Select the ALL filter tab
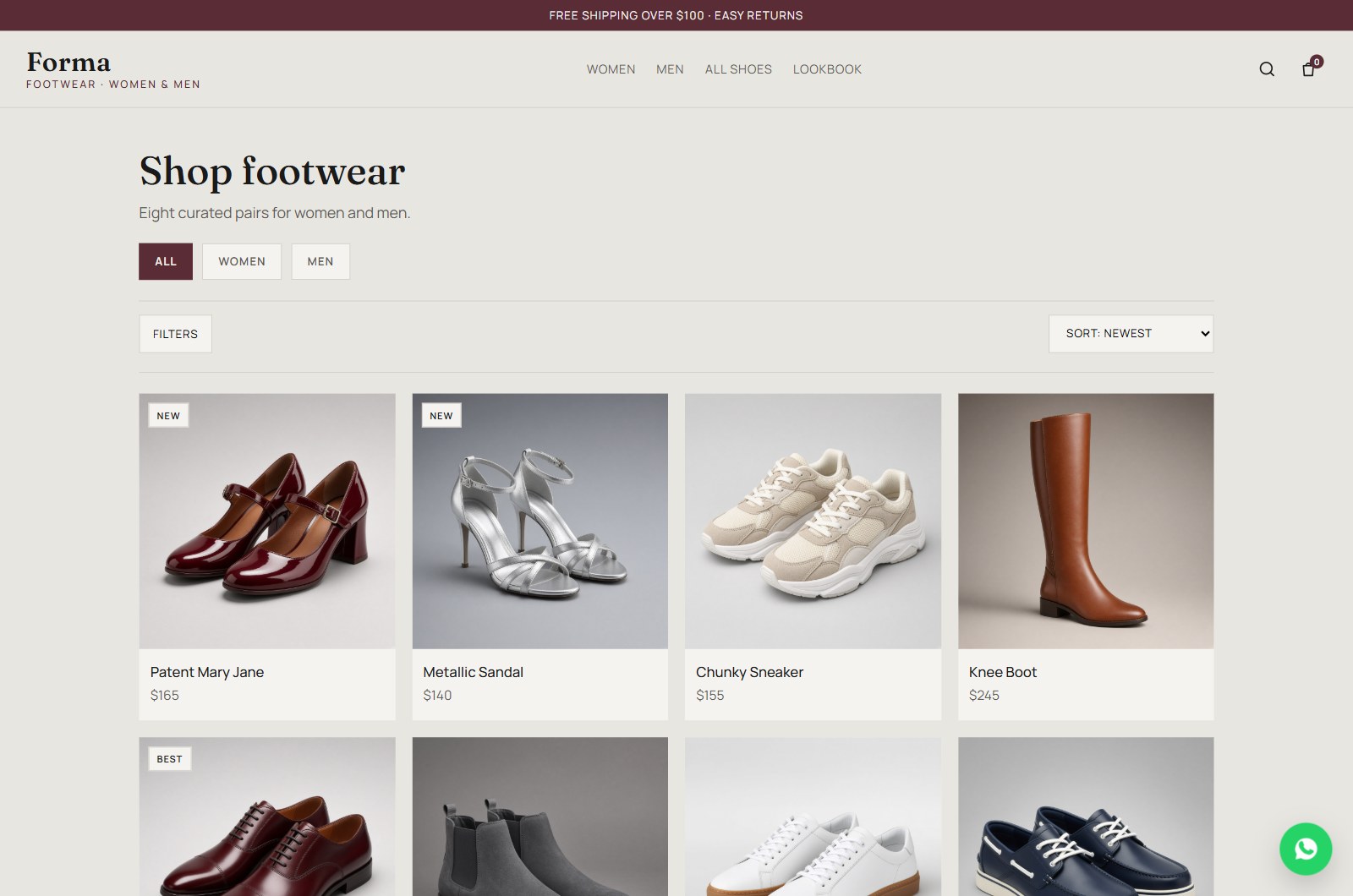This screenshot has width=1353, height=896. tap(166, 261)
